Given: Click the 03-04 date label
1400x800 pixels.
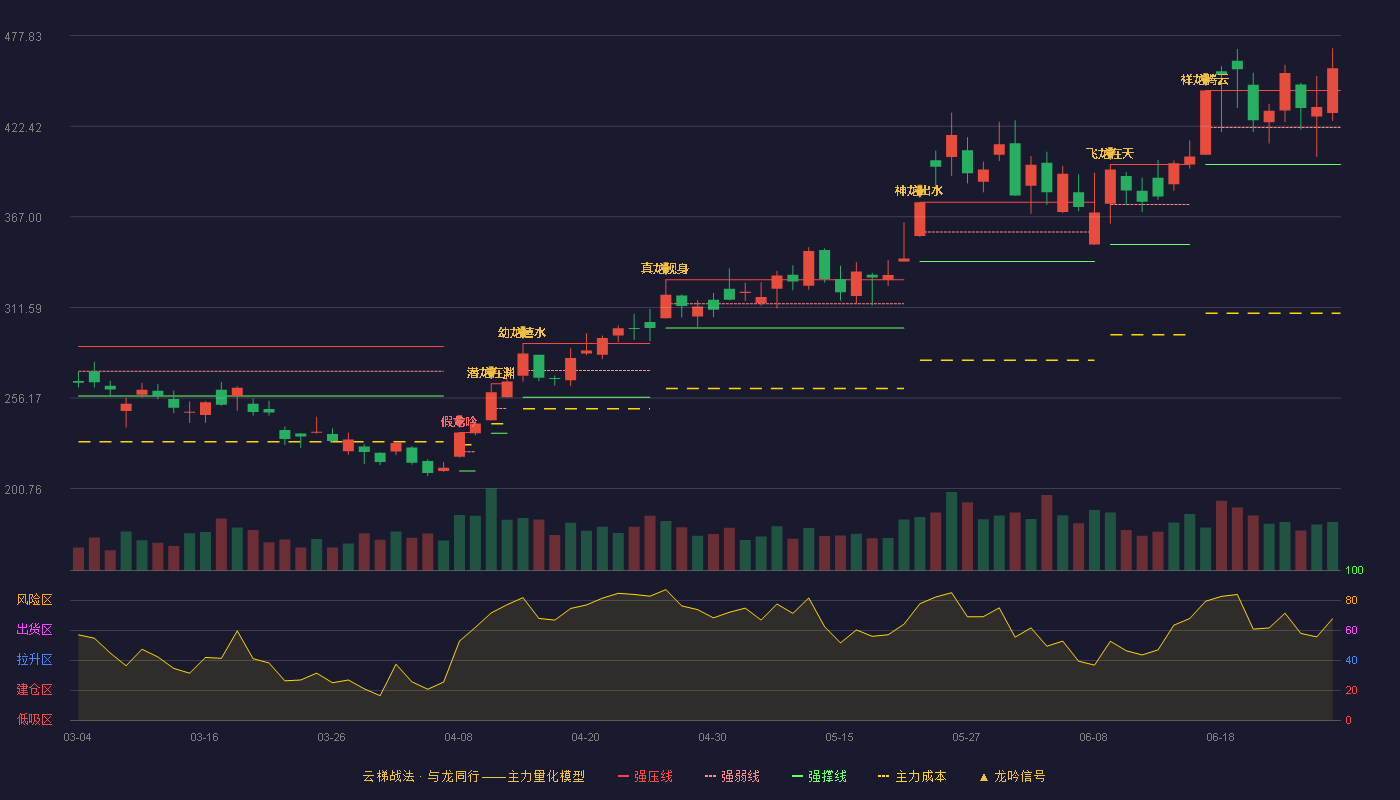Looking at the screenshot, I should (x=77, y=737).
